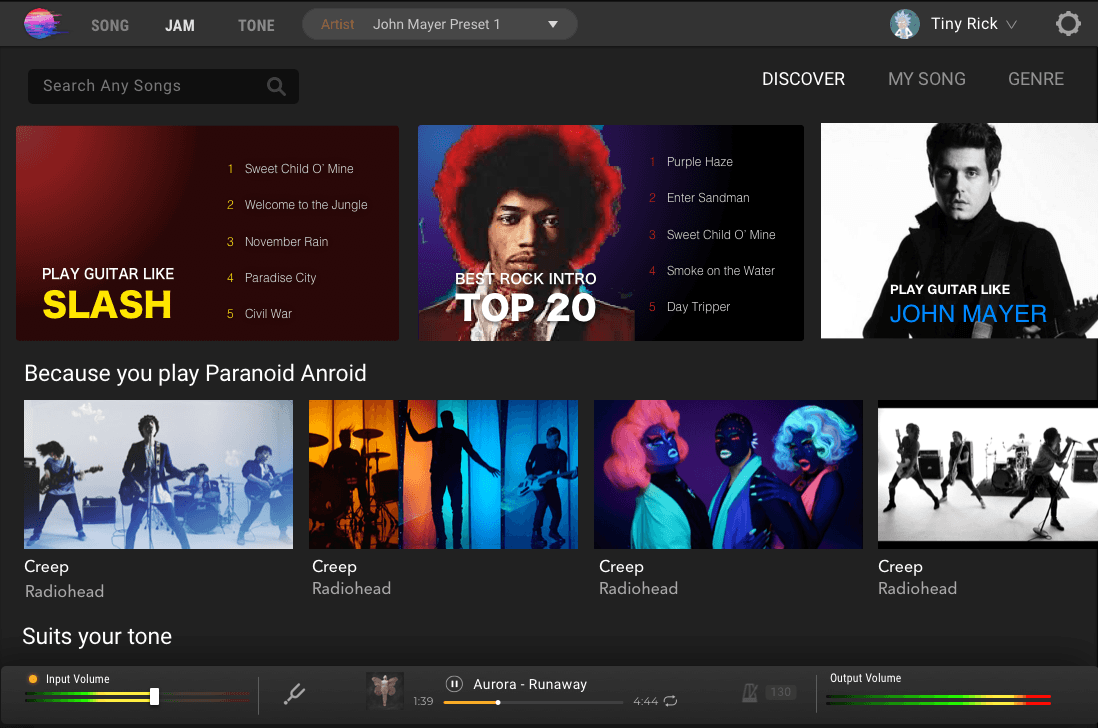The width and height of the screenshot is (1098, 728).
Task: Select Sweet Child O' Mine in Slash list
Action: point(299,169)
